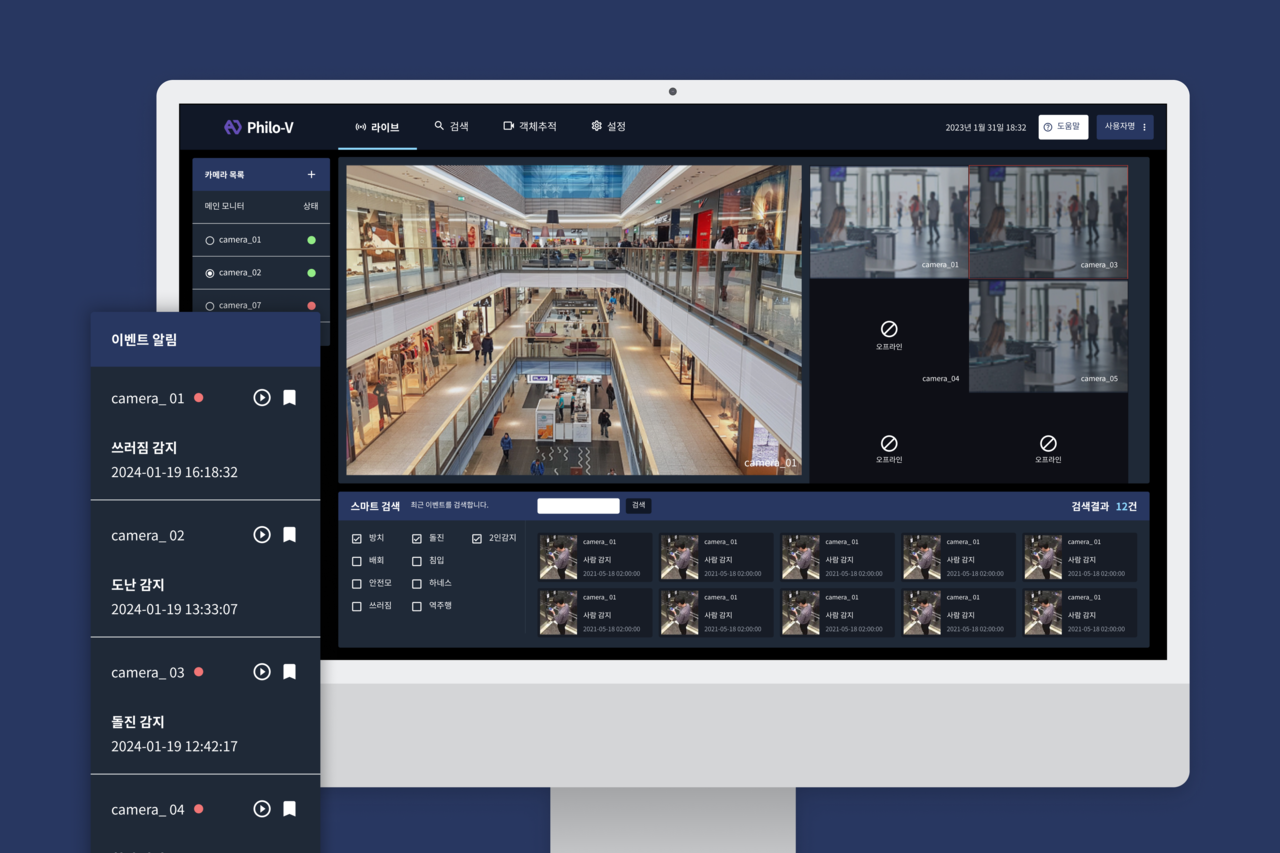The height and width of the screenshot is (853, 1280).
Task: Play the camera_01 fall detection event
Action: [262, 398]
